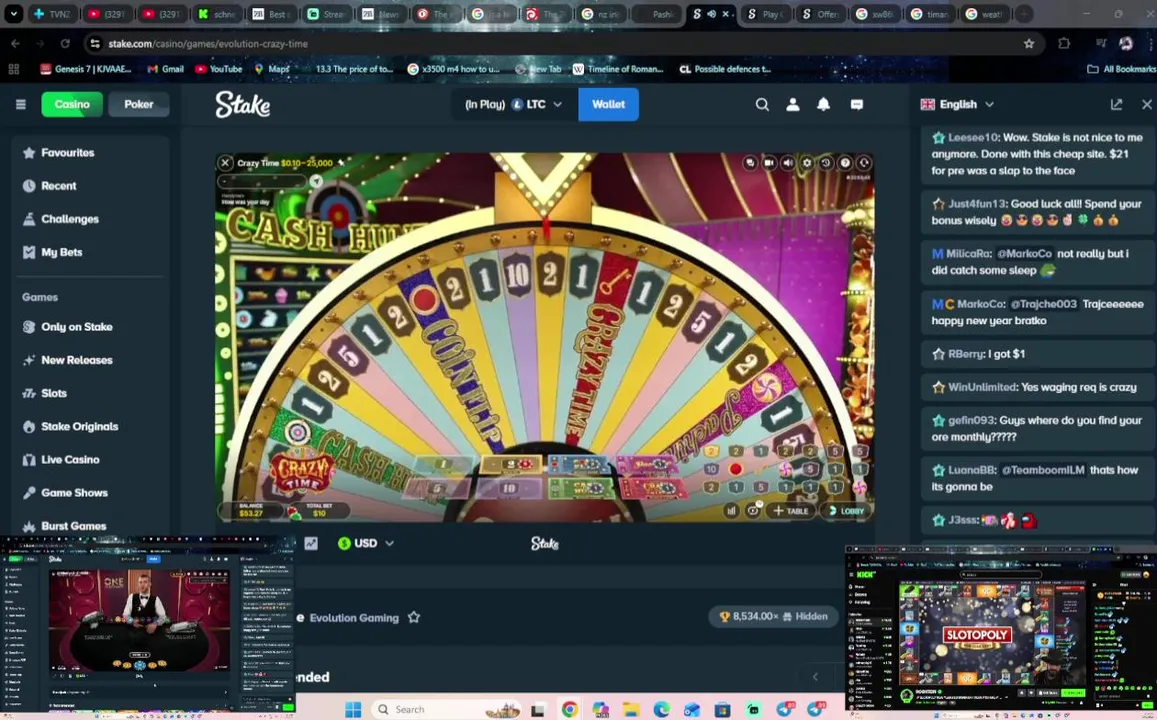Image resolution: width=1157 pixels, height=720 pixels.
Task: Open Microsoft Edge from the taskbar
Action: [x=661, y=710]
